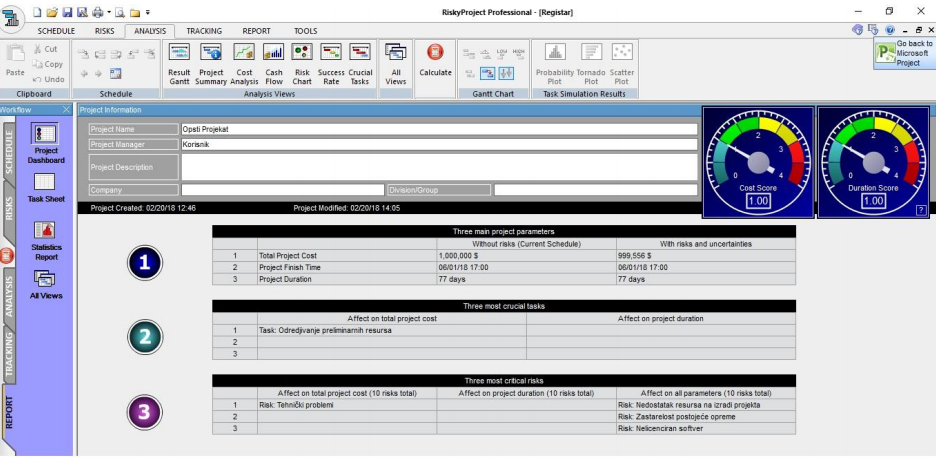Click the RiskyProject application menu orb
This screenshot has width=936, height=460.
[x=13, y=17]
